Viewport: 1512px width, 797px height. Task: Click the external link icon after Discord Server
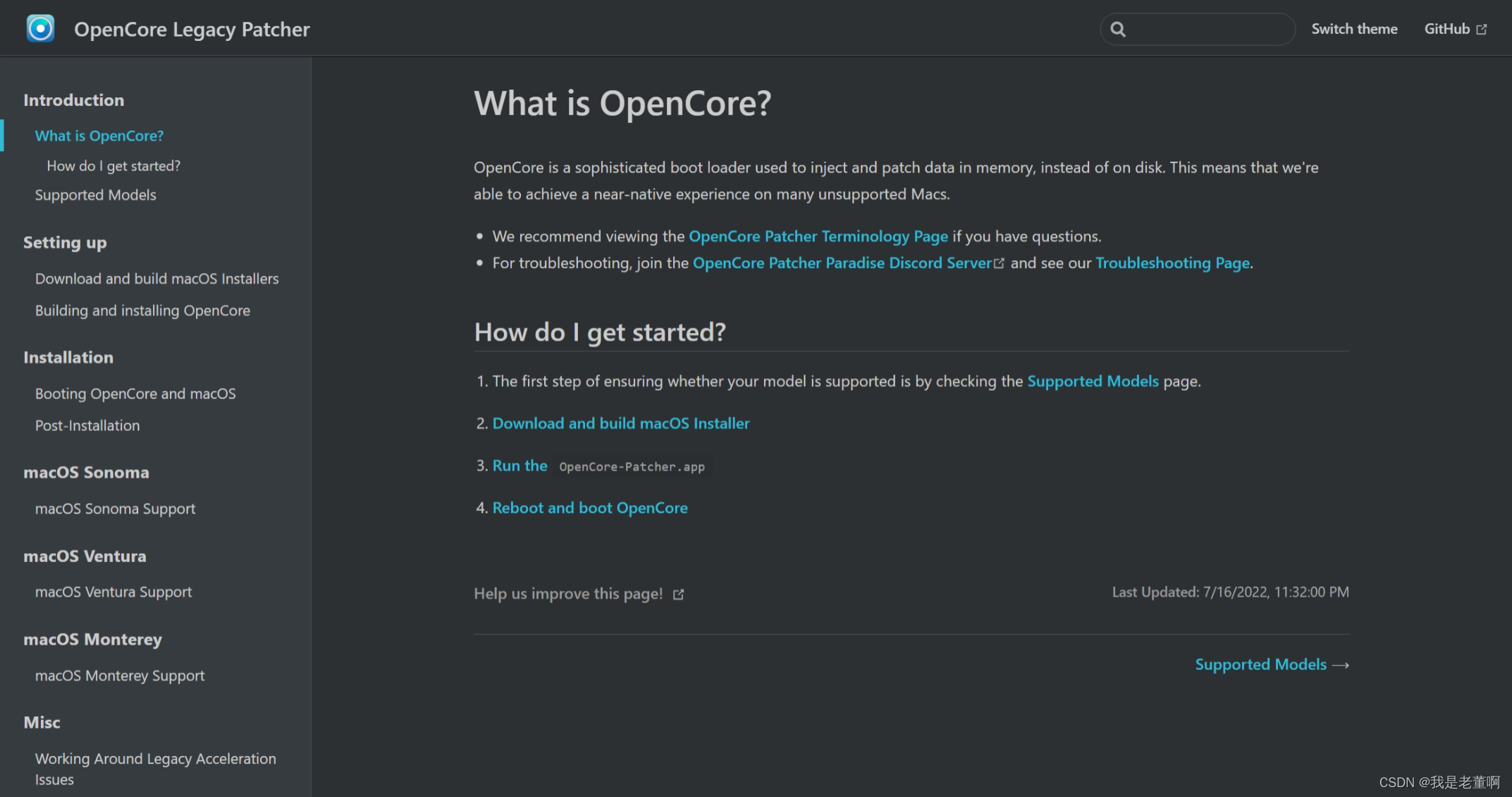coord(999,263)
